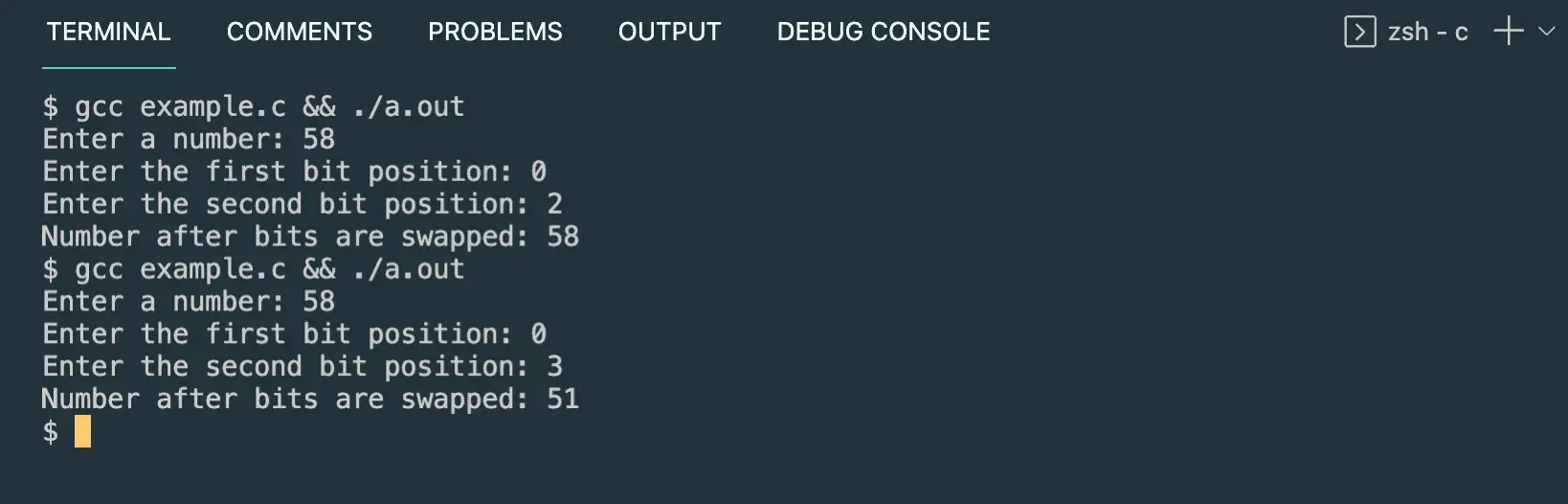The image size is (1568, 504).
Task: Click the terminal shell icon beside zsh
Action: pos(1359,32)
